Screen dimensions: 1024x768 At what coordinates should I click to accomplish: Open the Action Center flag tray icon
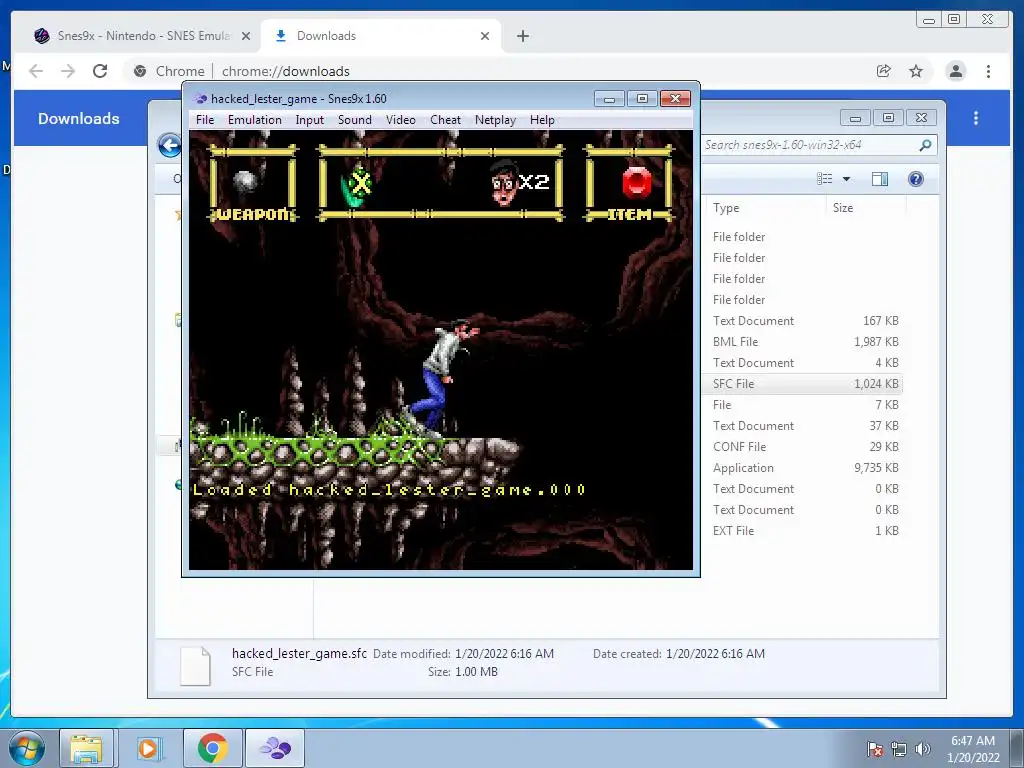(x=875, y=748)
